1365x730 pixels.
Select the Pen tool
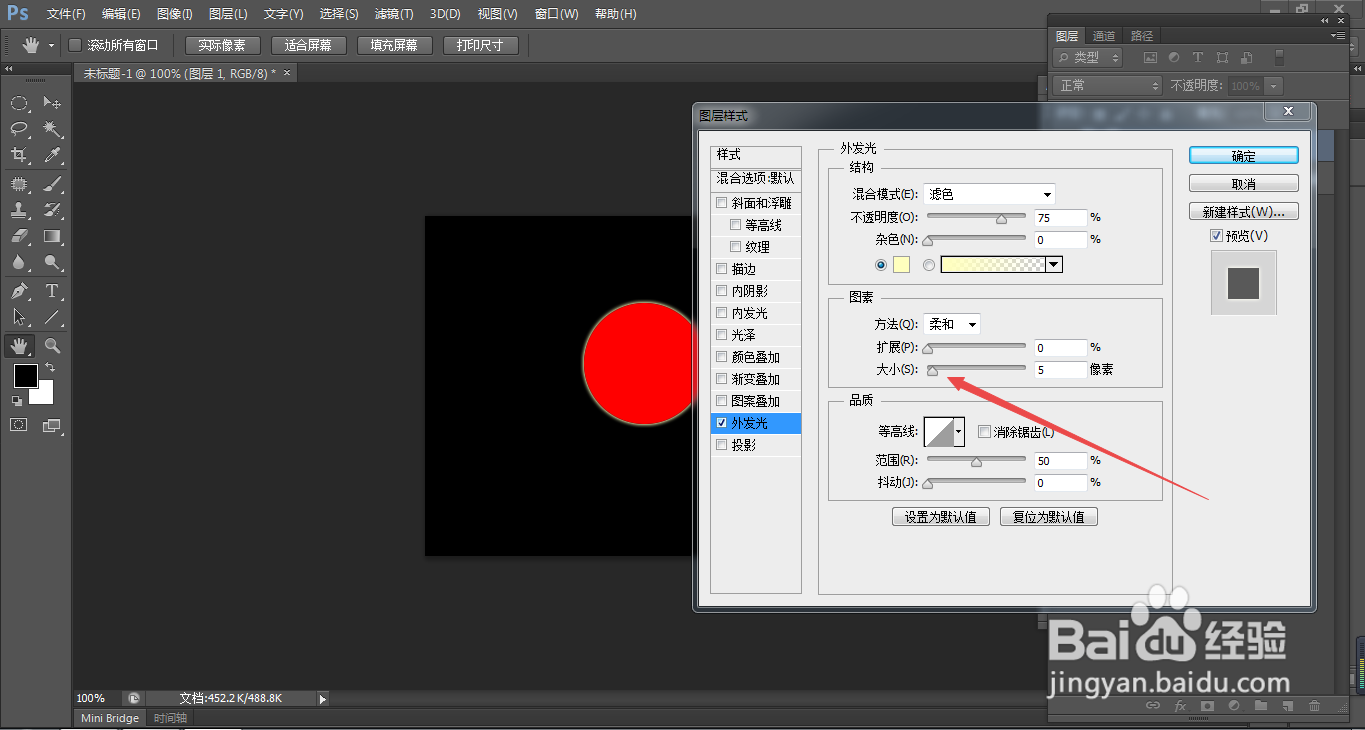point(19,291)
